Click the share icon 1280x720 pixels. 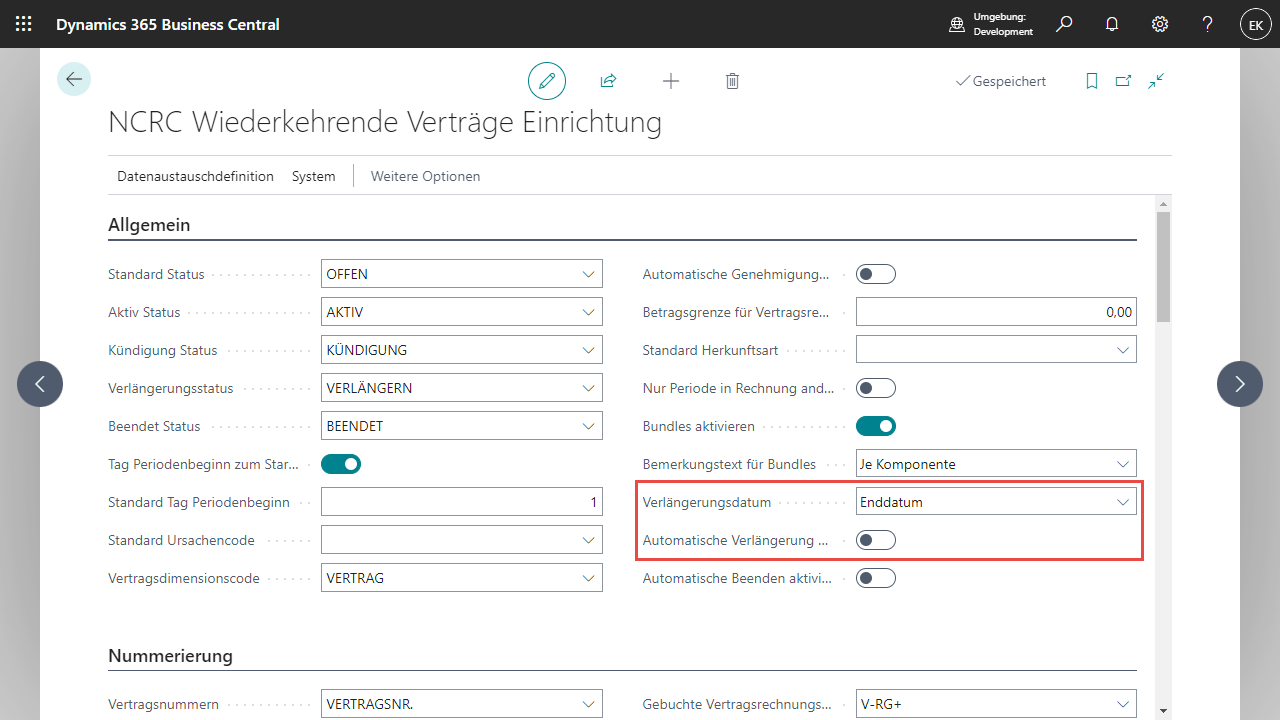point(608,81)
